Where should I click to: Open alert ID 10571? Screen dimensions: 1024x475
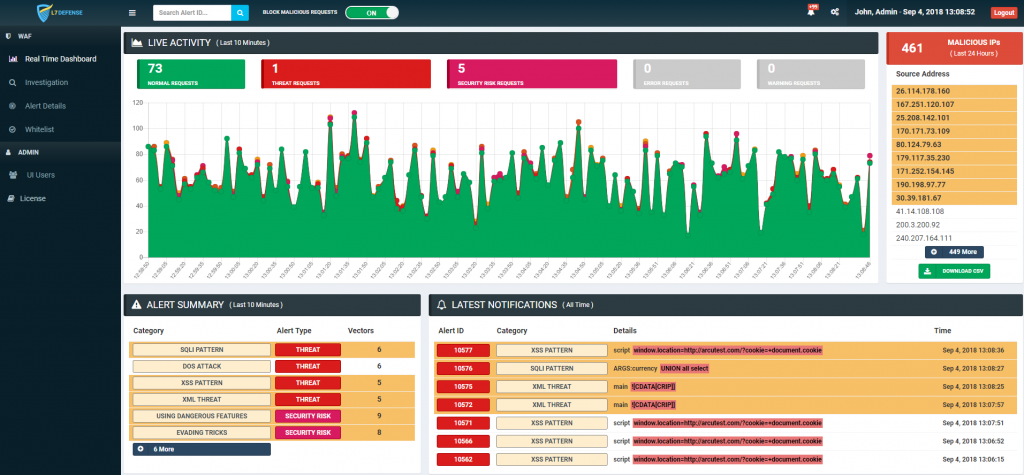(463, 423)
